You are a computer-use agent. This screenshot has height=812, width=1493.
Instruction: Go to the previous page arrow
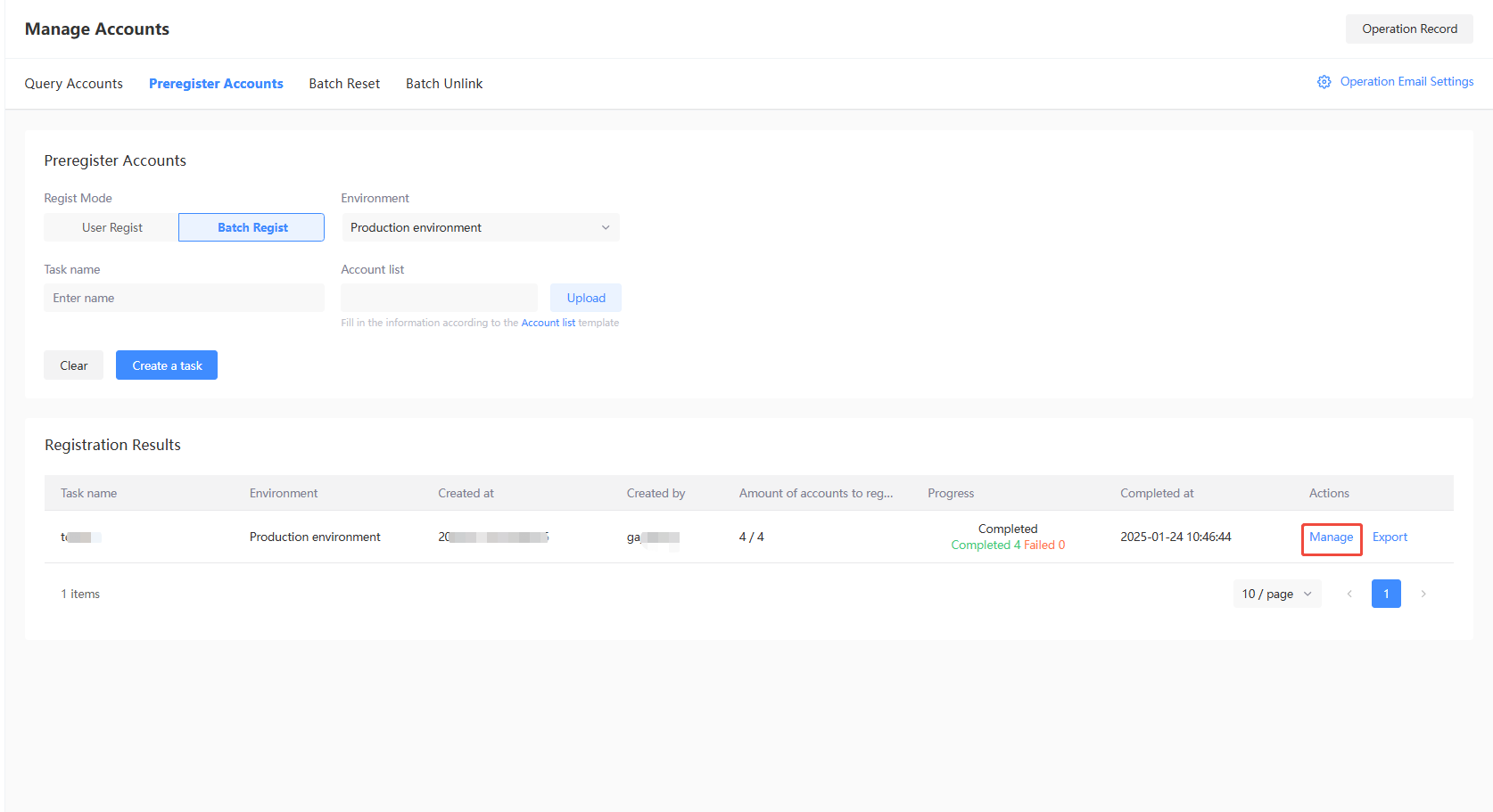[1349, 594]
